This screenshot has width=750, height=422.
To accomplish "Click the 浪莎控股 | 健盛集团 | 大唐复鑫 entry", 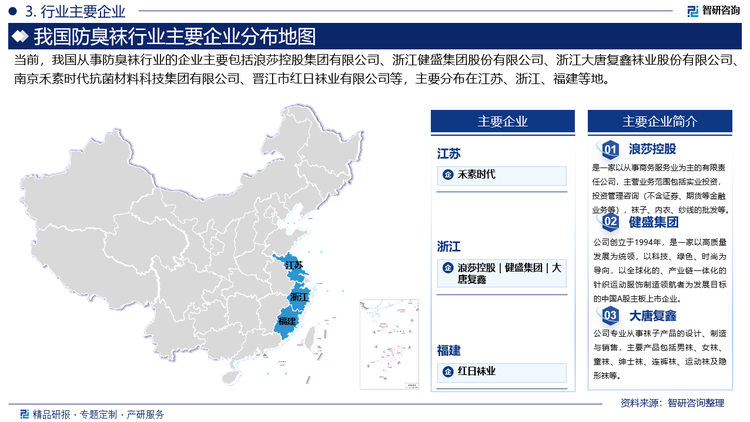I will point(502,274).
